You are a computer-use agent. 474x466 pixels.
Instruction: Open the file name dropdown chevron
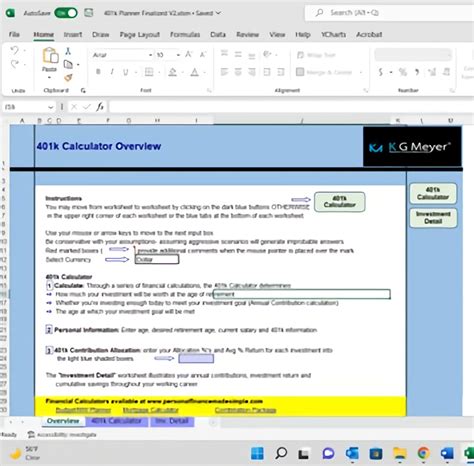click(x=218, y=13)
